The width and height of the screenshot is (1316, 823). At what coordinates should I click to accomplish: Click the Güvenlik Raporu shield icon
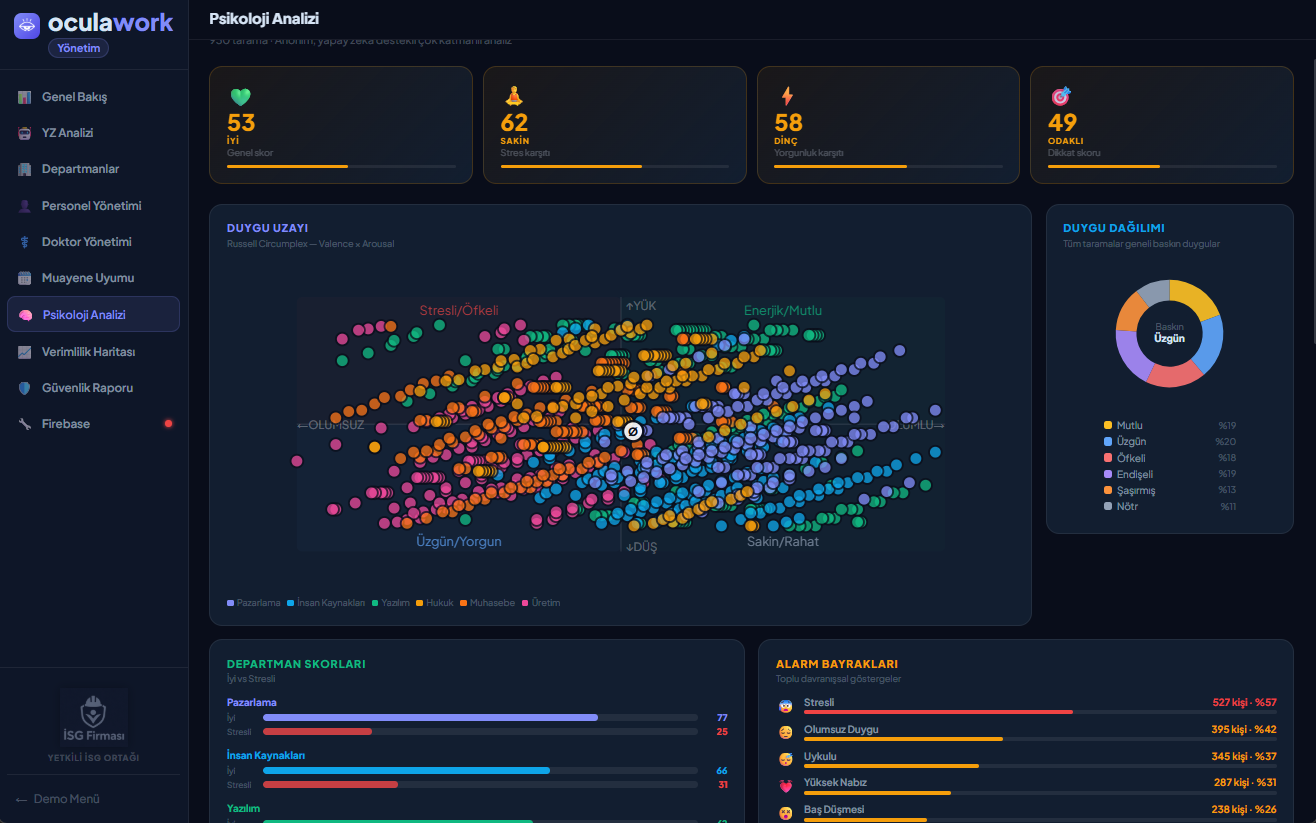point(25,388)
